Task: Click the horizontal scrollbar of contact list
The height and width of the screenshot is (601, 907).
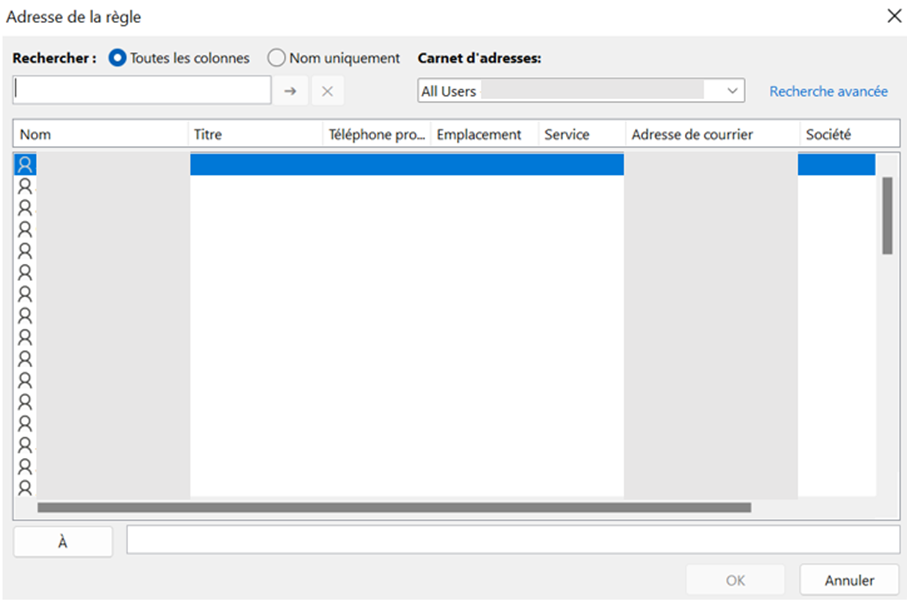Action: click(394, 507)
